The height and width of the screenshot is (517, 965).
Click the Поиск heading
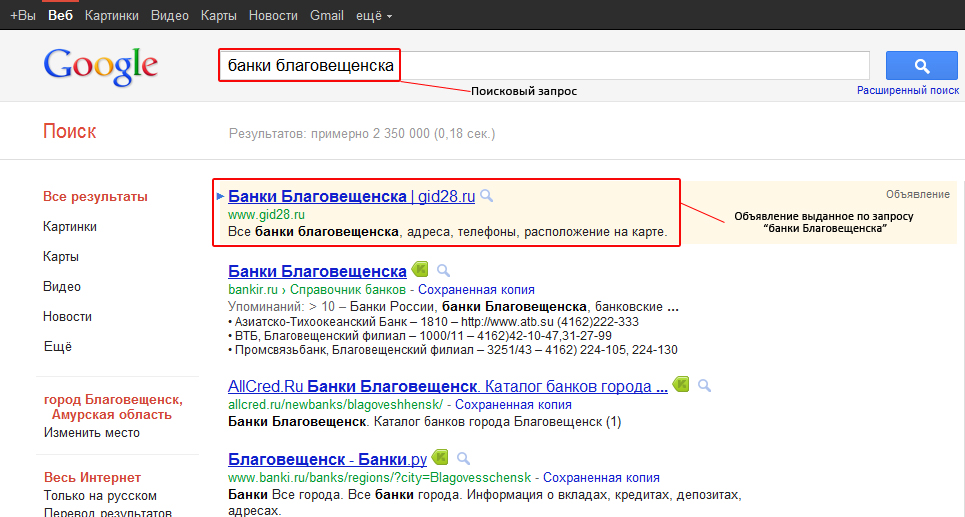[70, 131]
